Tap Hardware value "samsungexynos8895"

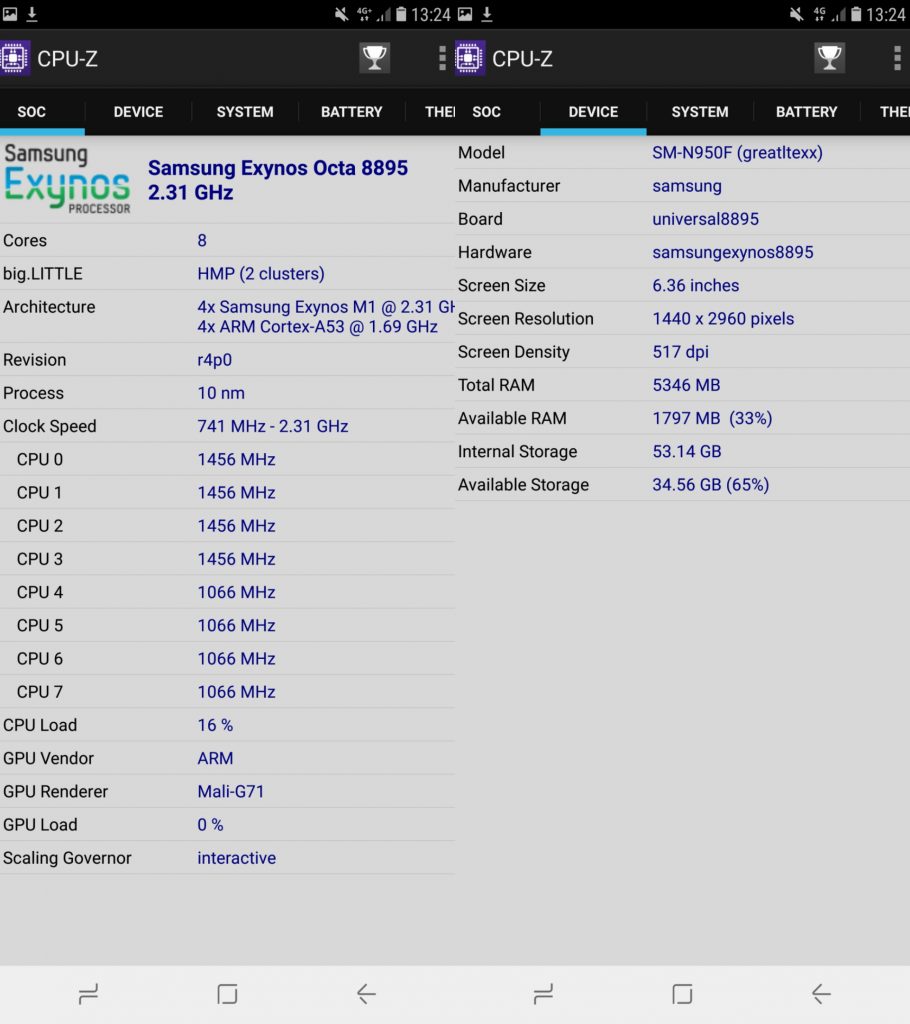coord(732,252)
